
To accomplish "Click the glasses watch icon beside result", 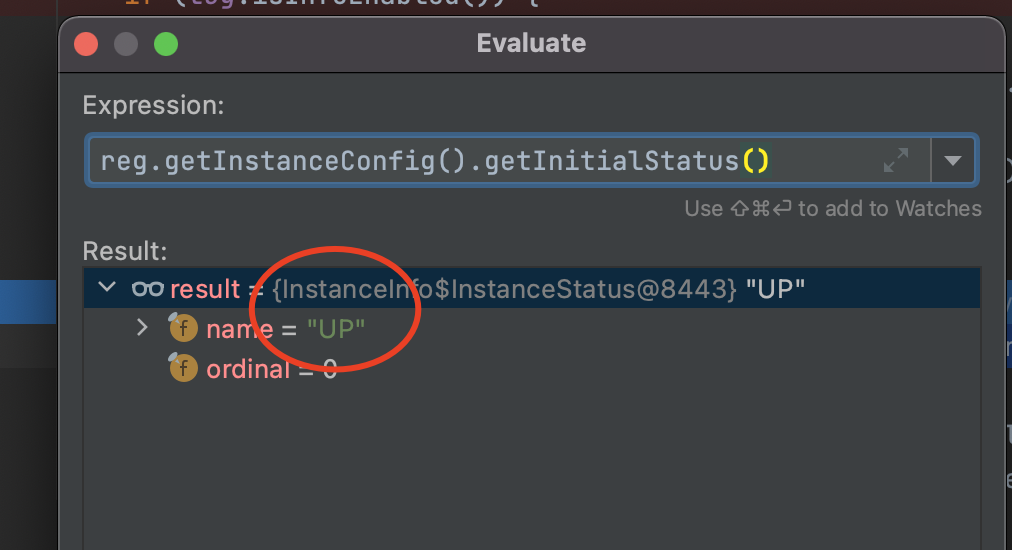I will point(147,289).
